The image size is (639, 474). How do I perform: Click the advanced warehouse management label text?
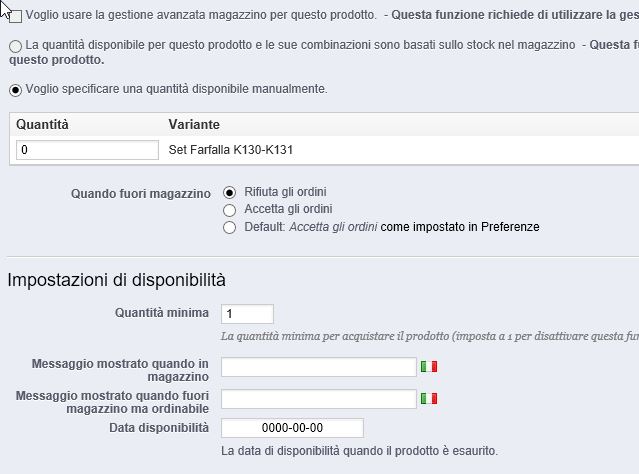click(x=200, y=16)
